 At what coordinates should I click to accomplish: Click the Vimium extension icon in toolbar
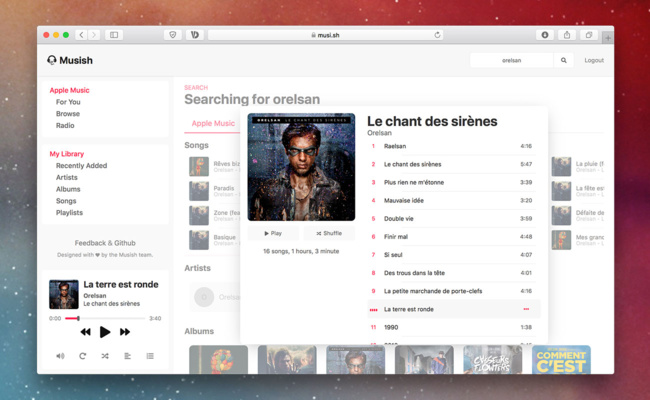point(195,35)
